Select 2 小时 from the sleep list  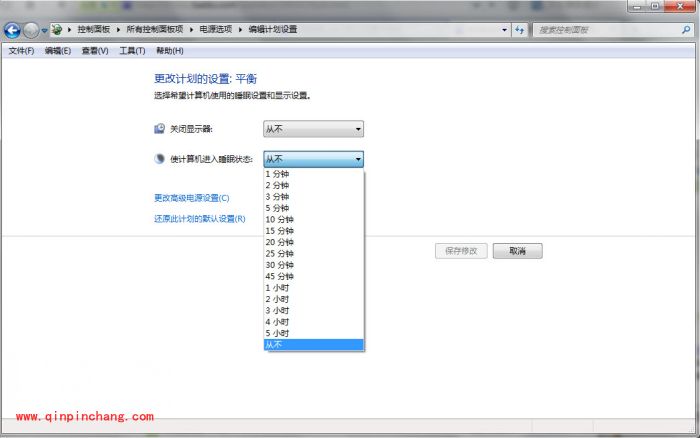tap(314, 299)
